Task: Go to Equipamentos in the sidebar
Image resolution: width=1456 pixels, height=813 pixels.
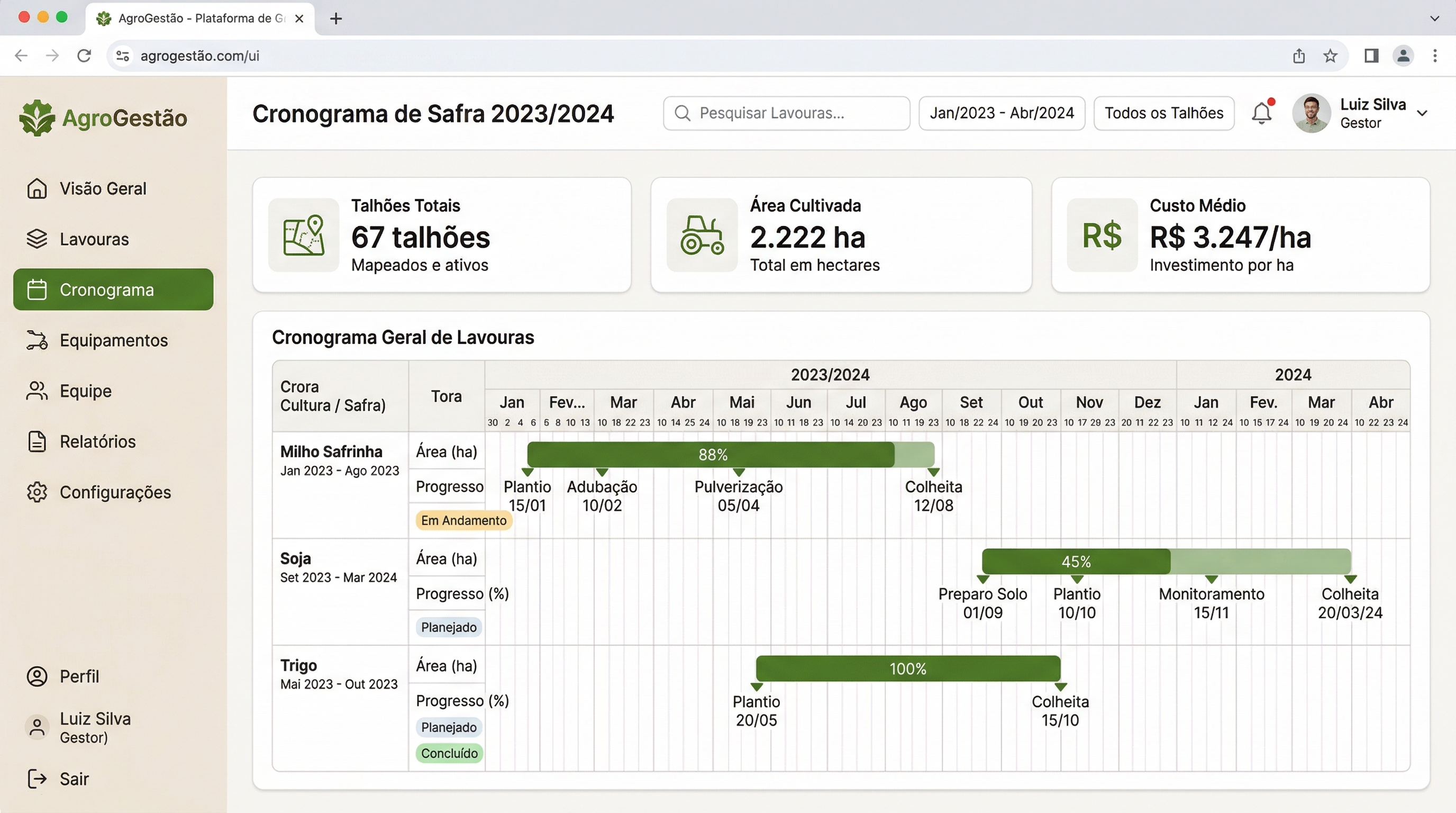Action: click(x=113, y=340)
